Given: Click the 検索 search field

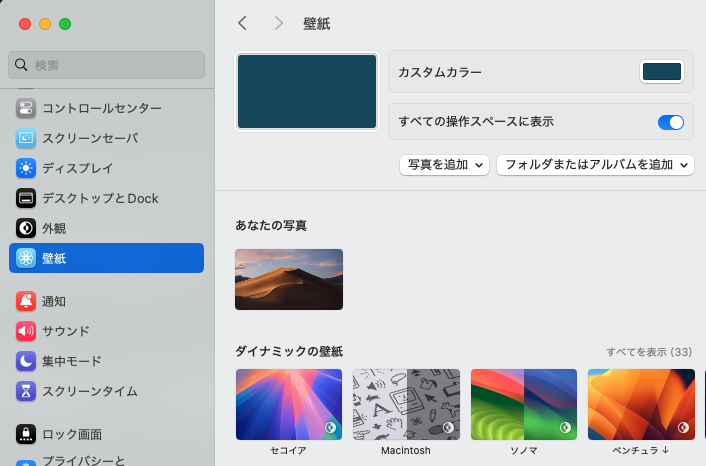Looking at the screenshot, I should [x=106, y=65].
